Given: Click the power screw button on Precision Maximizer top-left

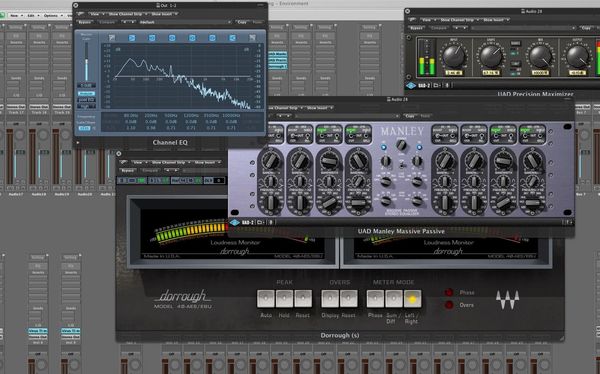Looking at the screenshot, I should [408, 38].
